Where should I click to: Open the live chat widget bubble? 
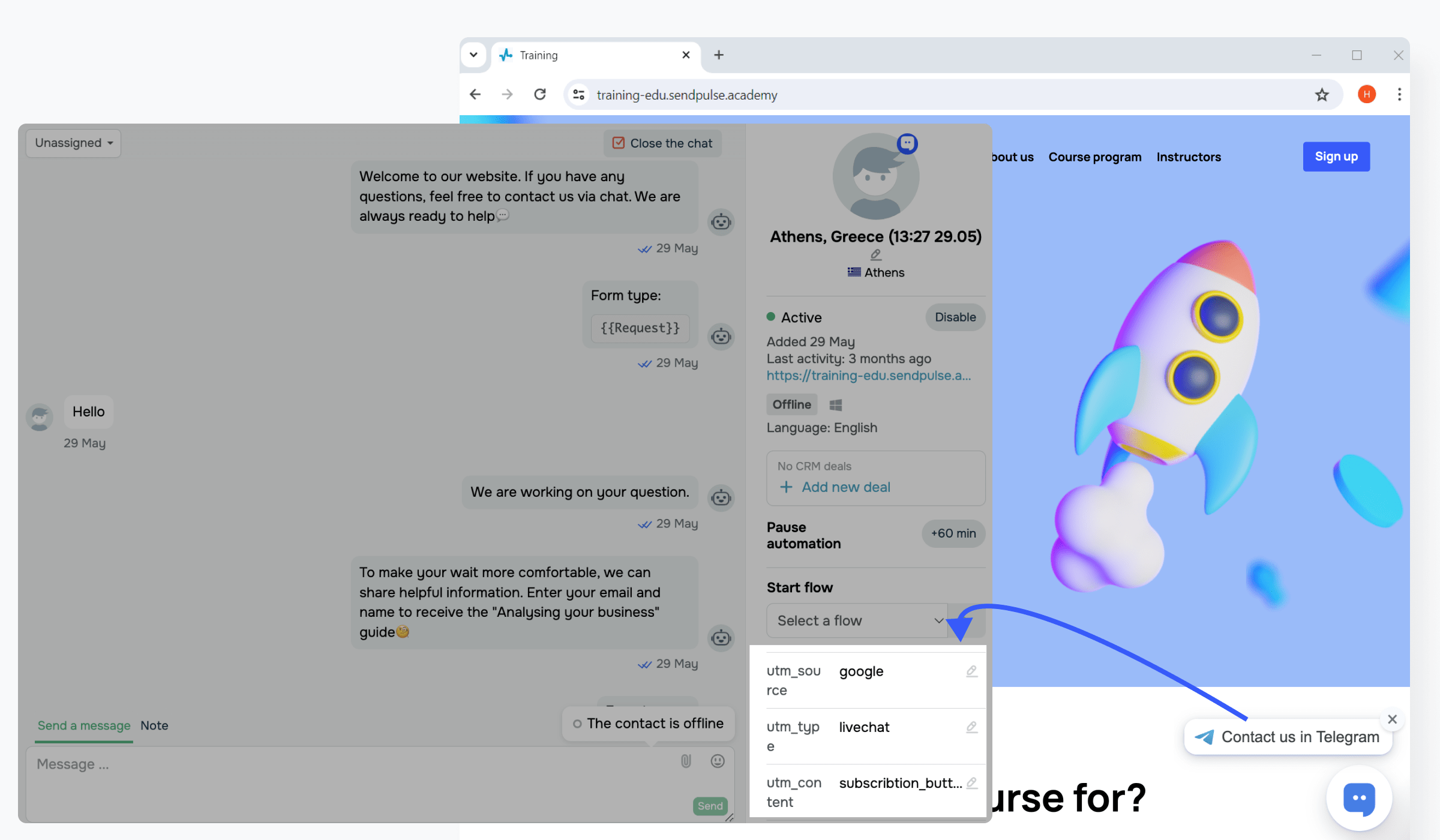click(x=1359, y=799)
